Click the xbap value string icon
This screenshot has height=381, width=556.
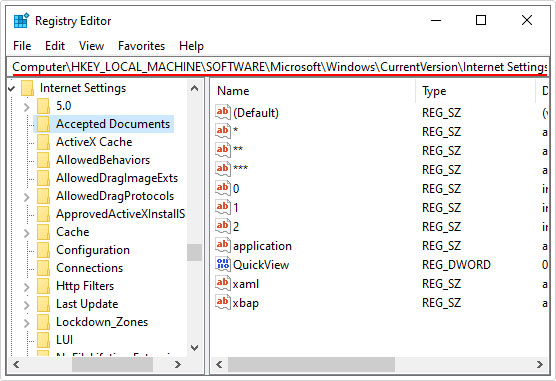(223, 302)
